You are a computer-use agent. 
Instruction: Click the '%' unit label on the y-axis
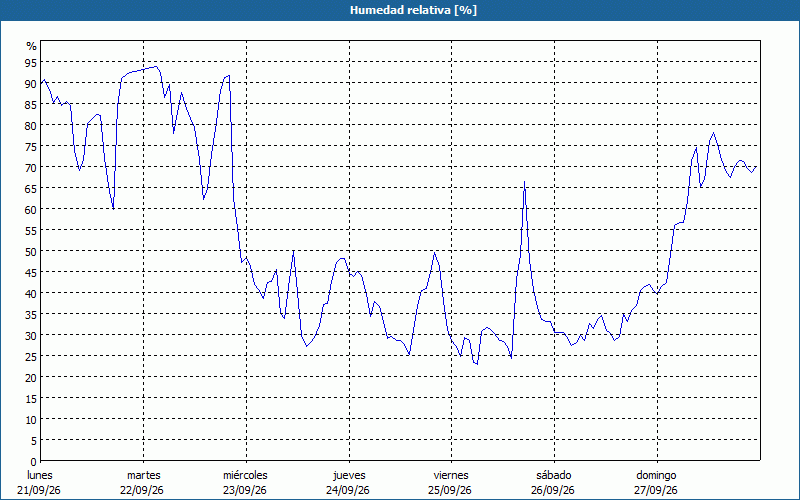32,46
